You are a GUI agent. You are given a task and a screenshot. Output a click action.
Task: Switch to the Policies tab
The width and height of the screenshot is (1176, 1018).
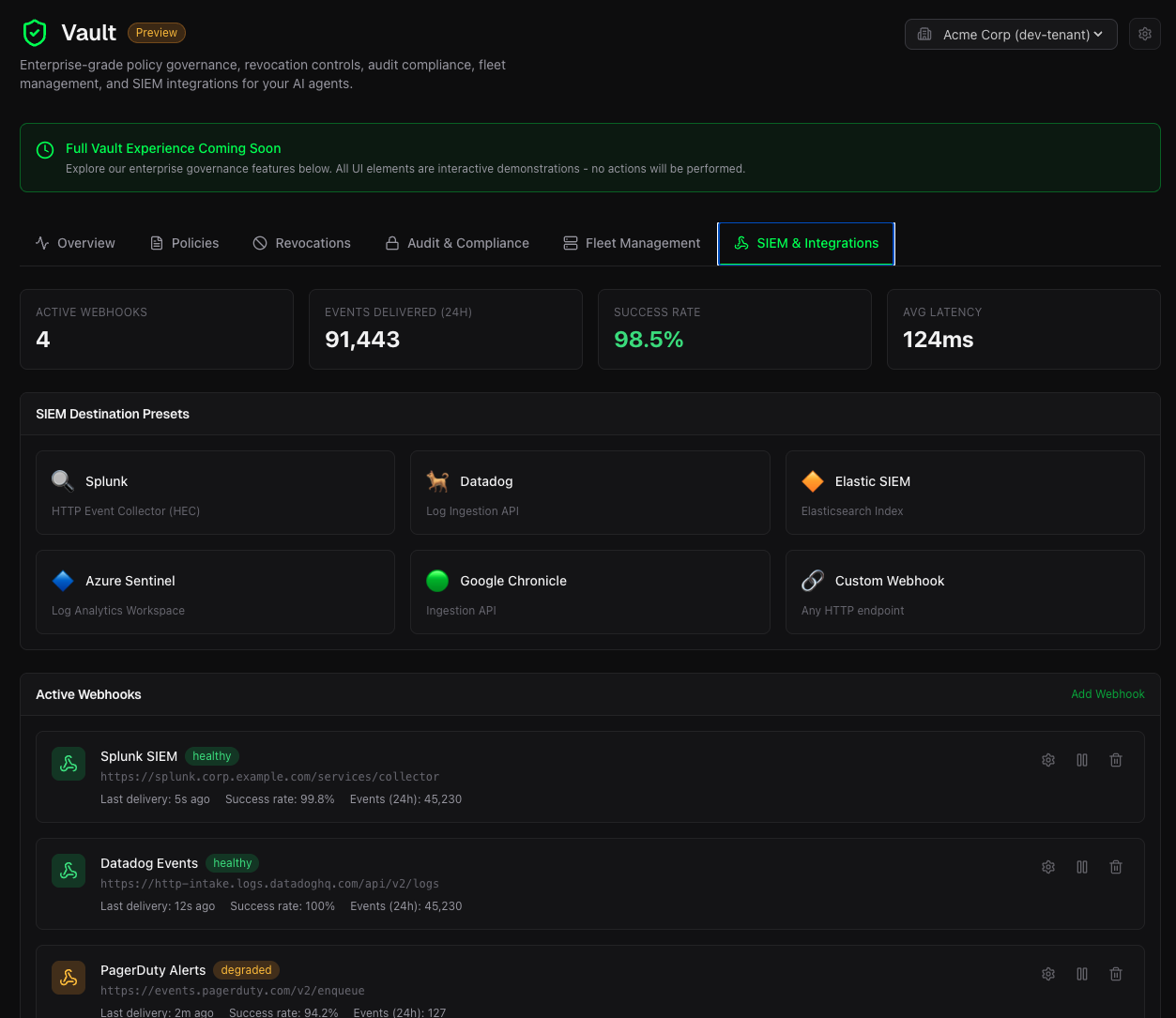(185, 243)
